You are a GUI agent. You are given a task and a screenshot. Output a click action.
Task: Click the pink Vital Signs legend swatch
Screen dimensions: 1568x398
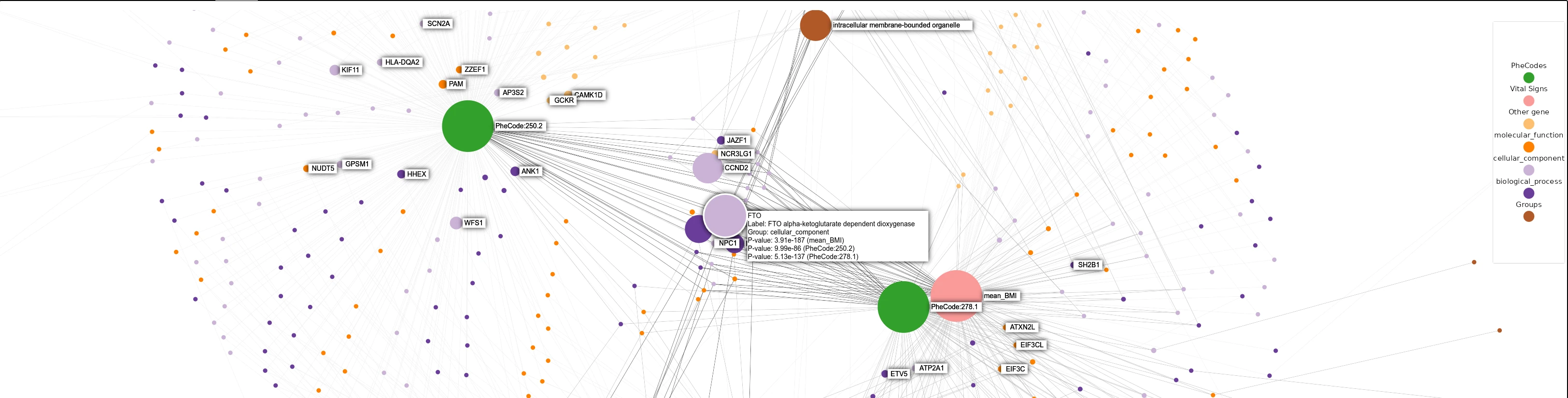pos(1528,101)
